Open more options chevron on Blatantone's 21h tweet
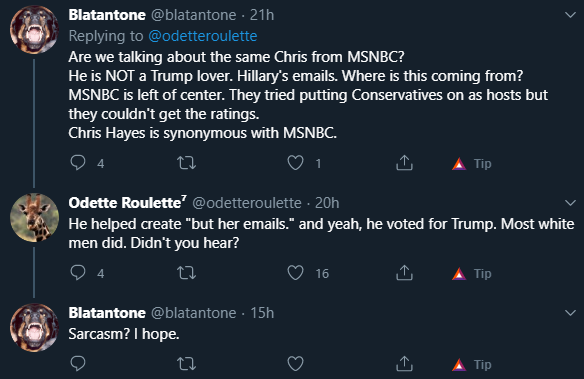 point(570,15)
